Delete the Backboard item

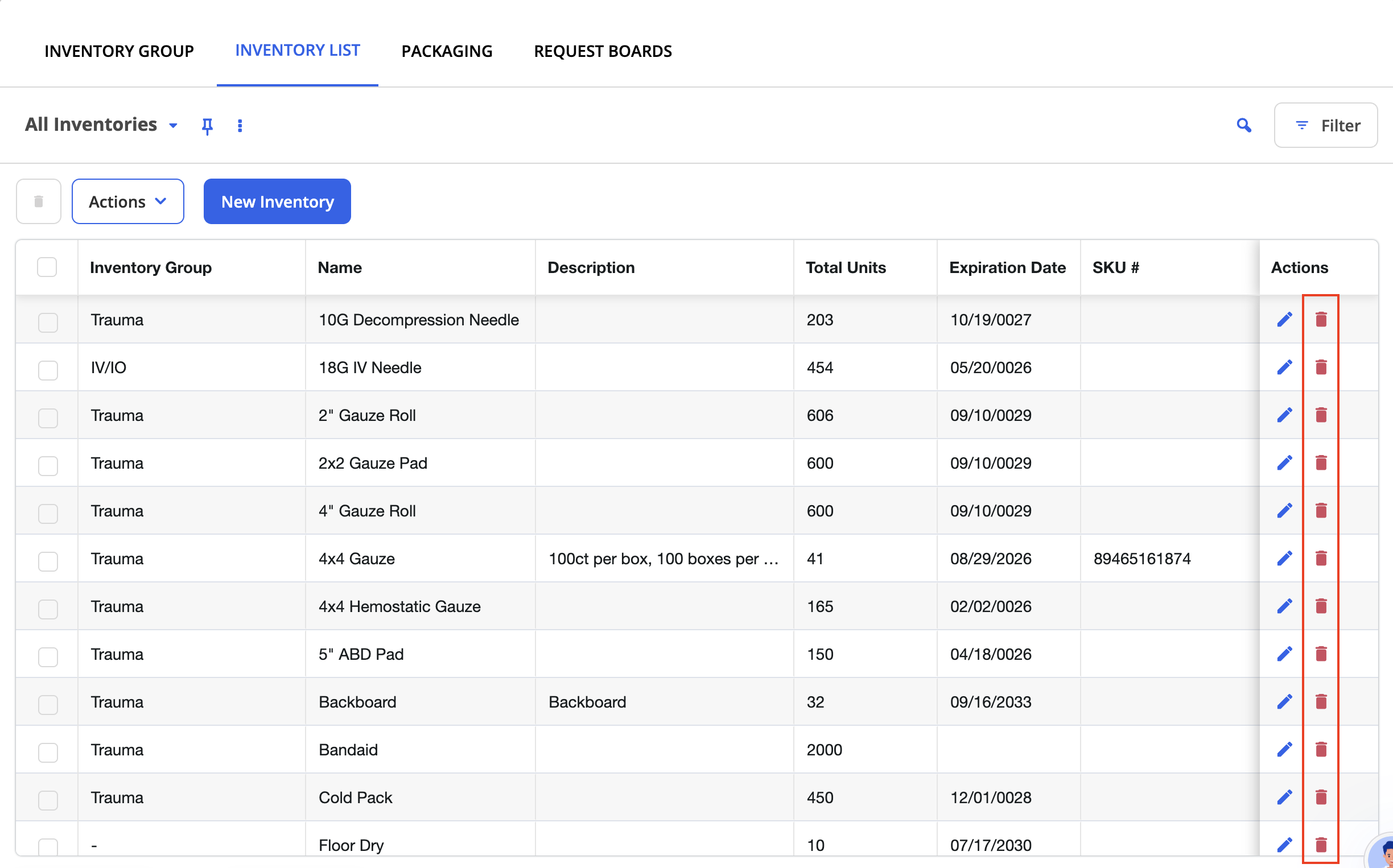pos(1321,701)
